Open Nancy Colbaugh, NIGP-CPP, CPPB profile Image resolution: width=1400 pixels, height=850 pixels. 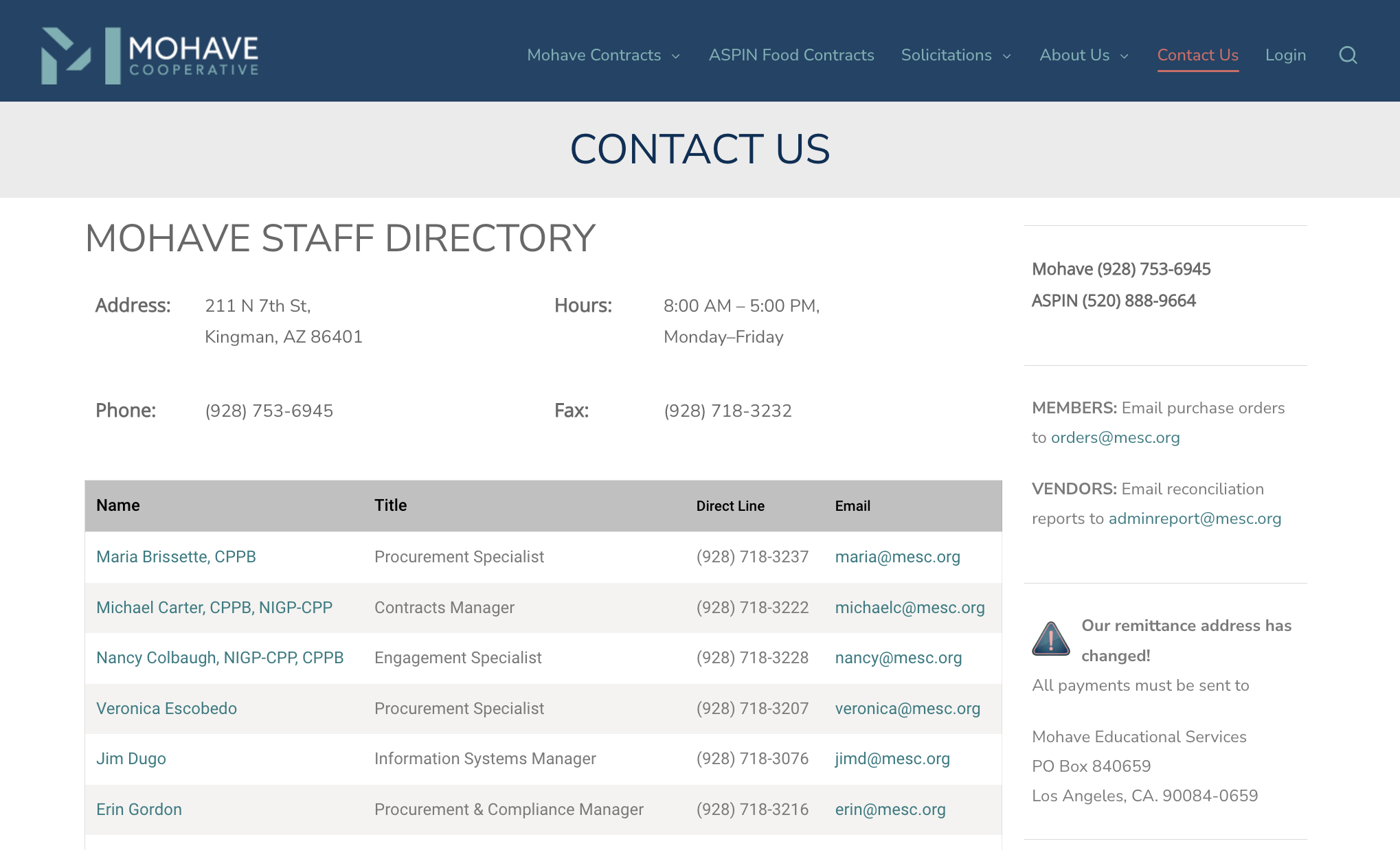(x=220, y=658)
